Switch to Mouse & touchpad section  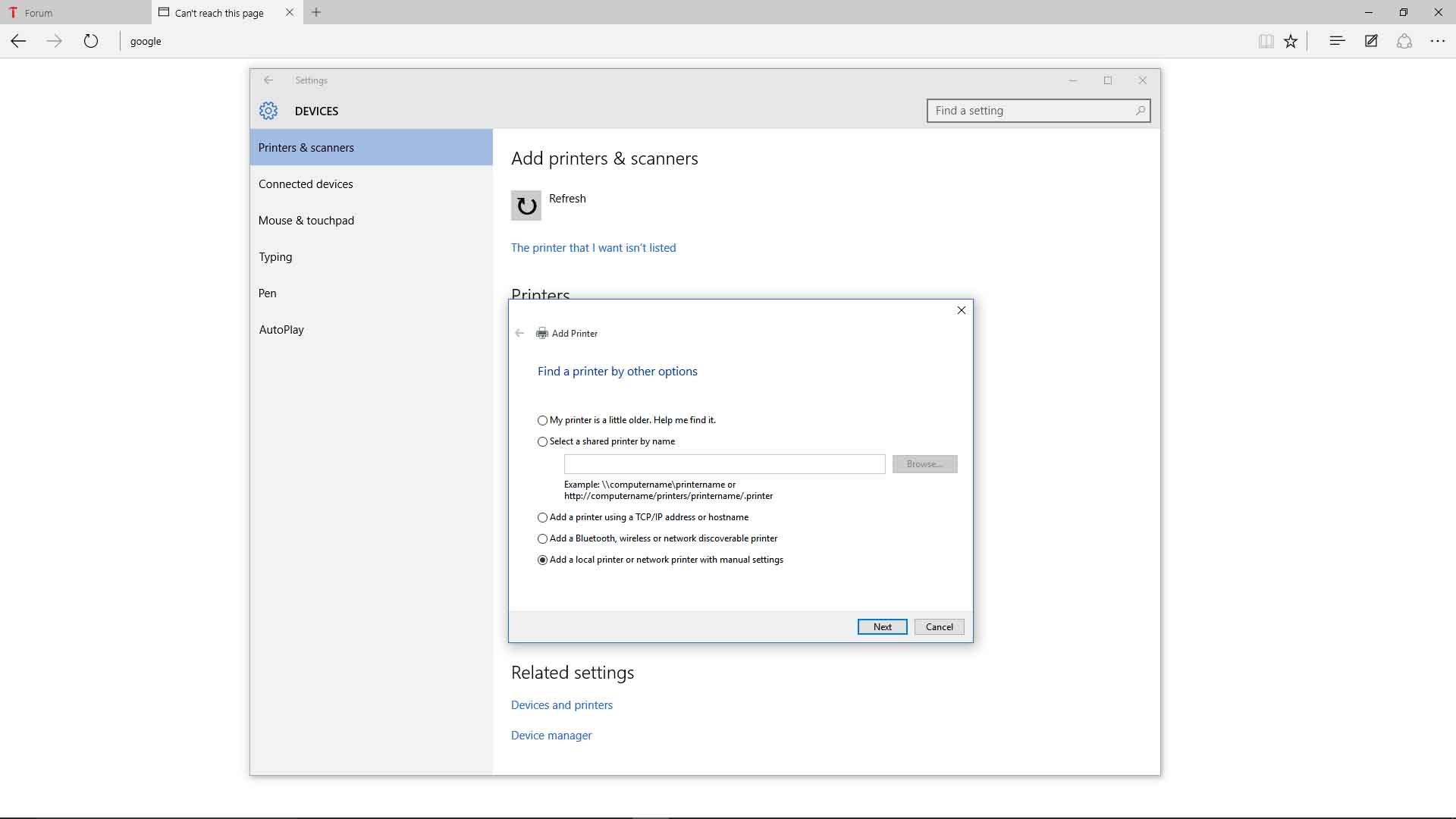pyautogui.click(x=306, y=221)
